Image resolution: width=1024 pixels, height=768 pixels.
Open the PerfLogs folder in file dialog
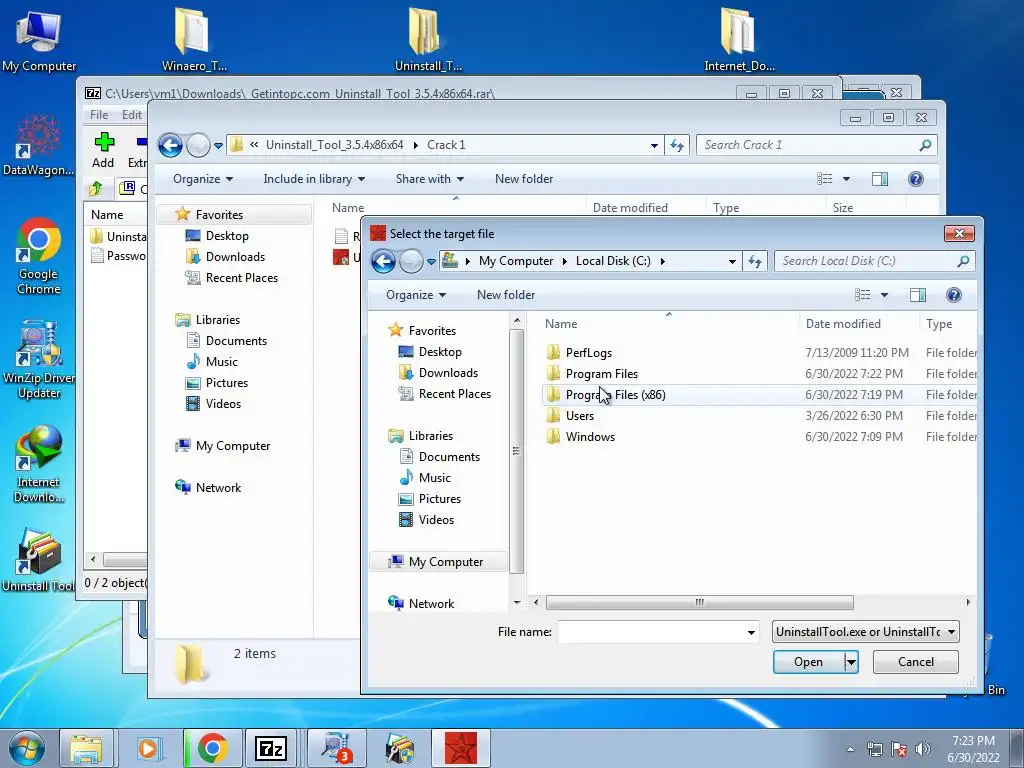pyautogui.click(x=588, y=353)
